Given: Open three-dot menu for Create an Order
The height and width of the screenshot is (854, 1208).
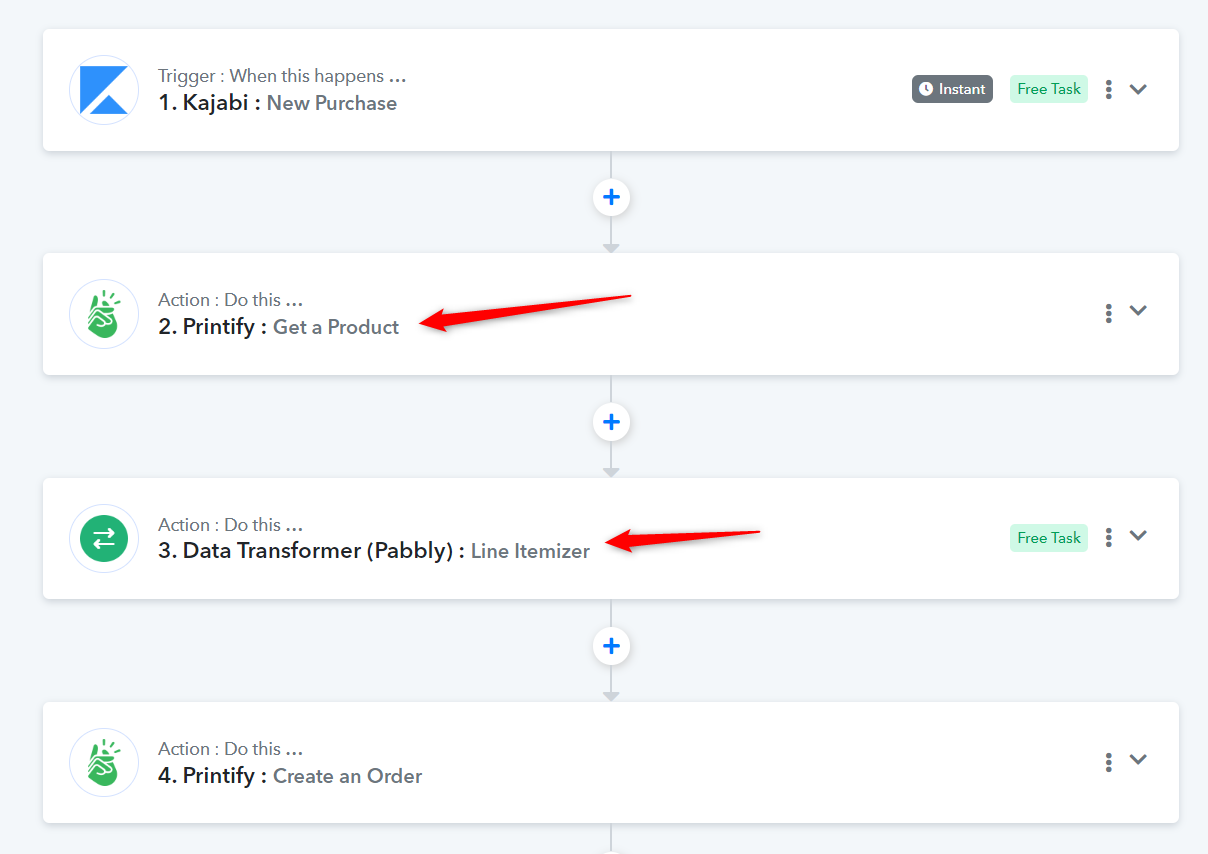Looking at the screenshot, I should coord(1108,762).
